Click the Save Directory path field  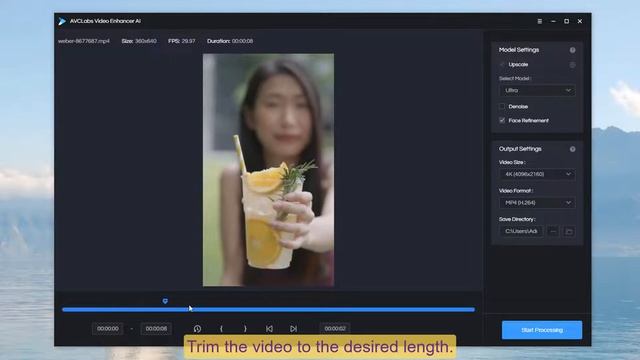[x=521, y=231]
